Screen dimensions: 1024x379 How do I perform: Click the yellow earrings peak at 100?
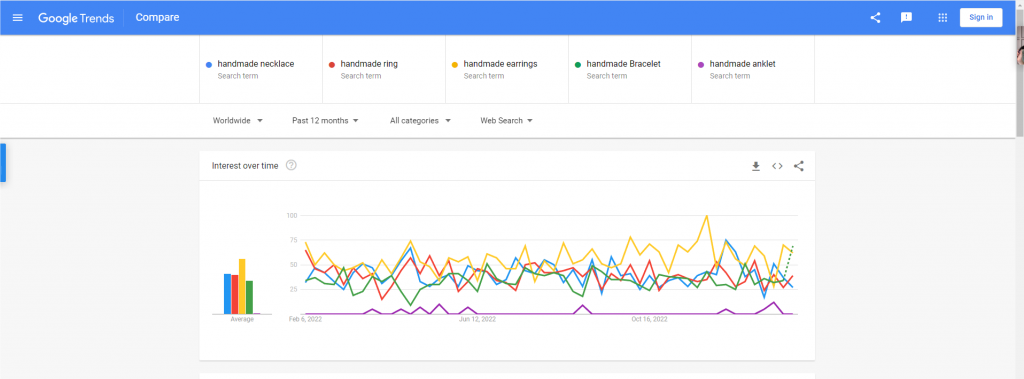(x=707, y=216)
